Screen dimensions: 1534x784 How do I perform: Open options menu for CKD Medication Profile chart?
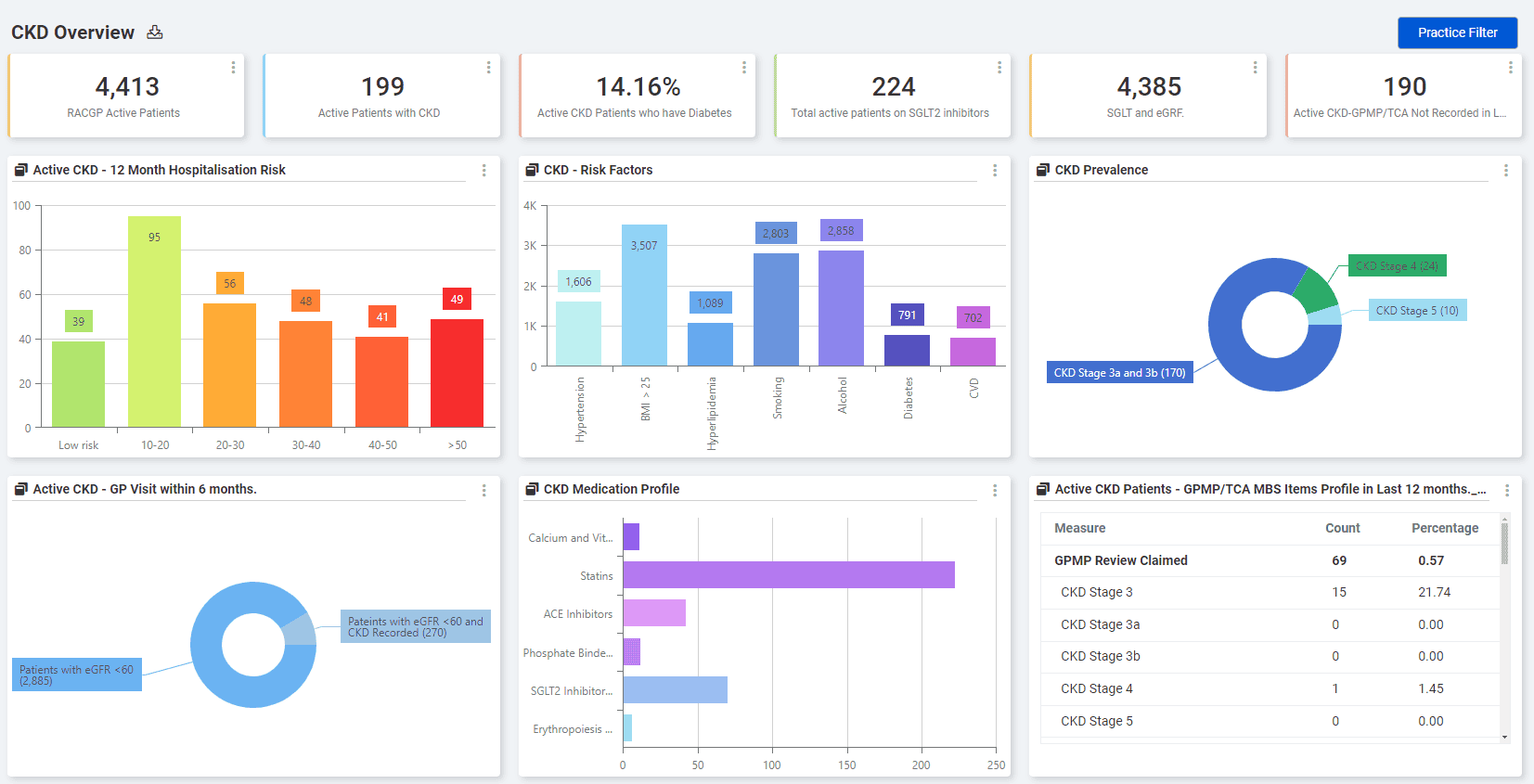995,490
